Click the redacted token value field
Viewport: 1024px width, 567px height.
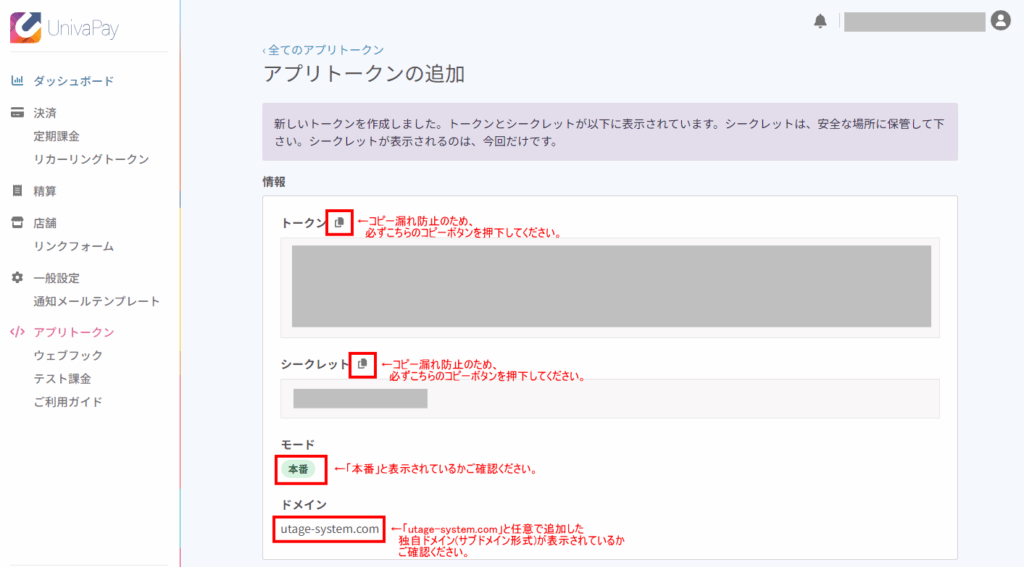[x=611, y=286]
